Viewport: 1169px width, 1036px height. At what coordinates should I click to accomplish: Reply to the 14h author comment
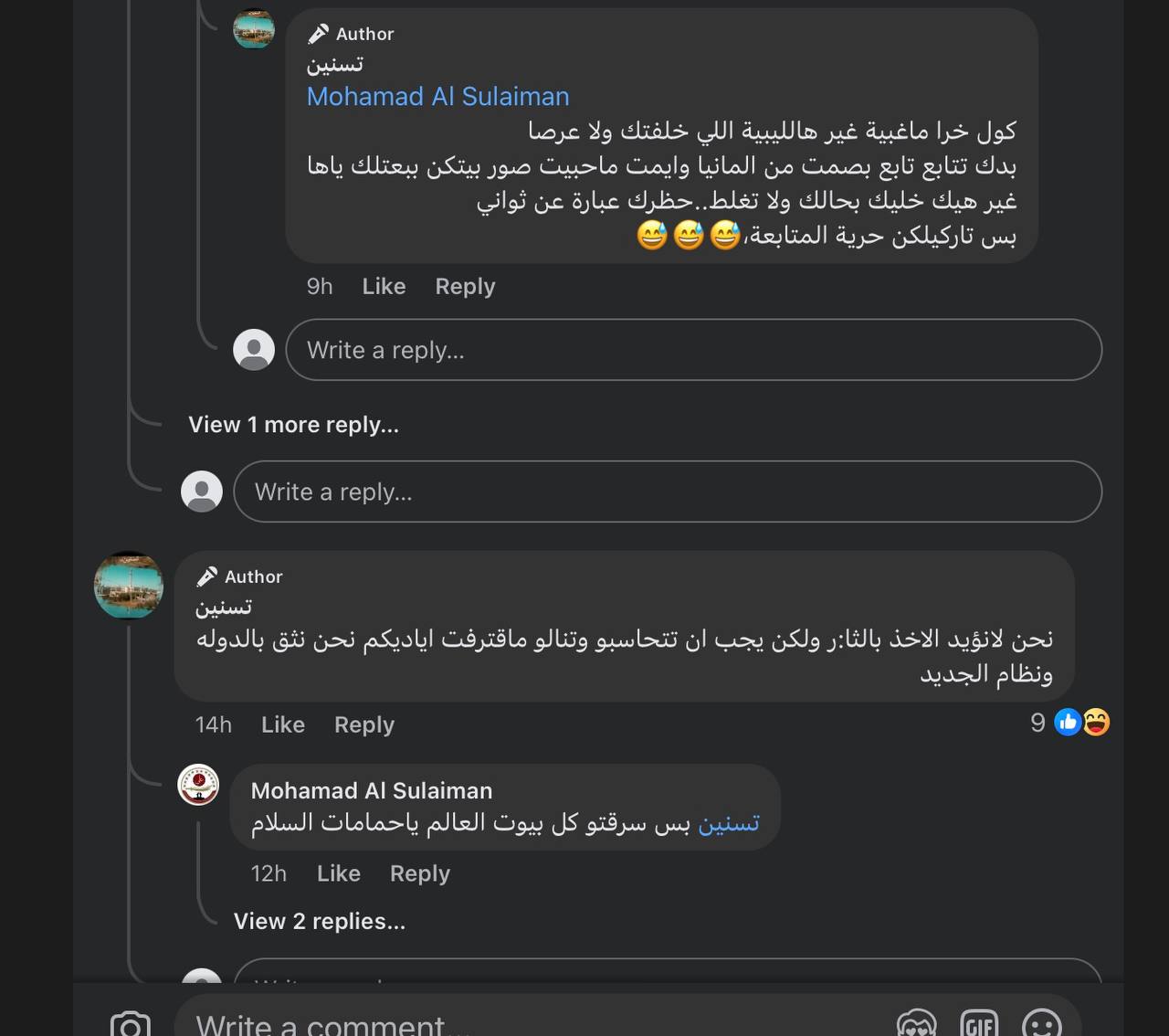pyautogui.click(x=364, y=725)
